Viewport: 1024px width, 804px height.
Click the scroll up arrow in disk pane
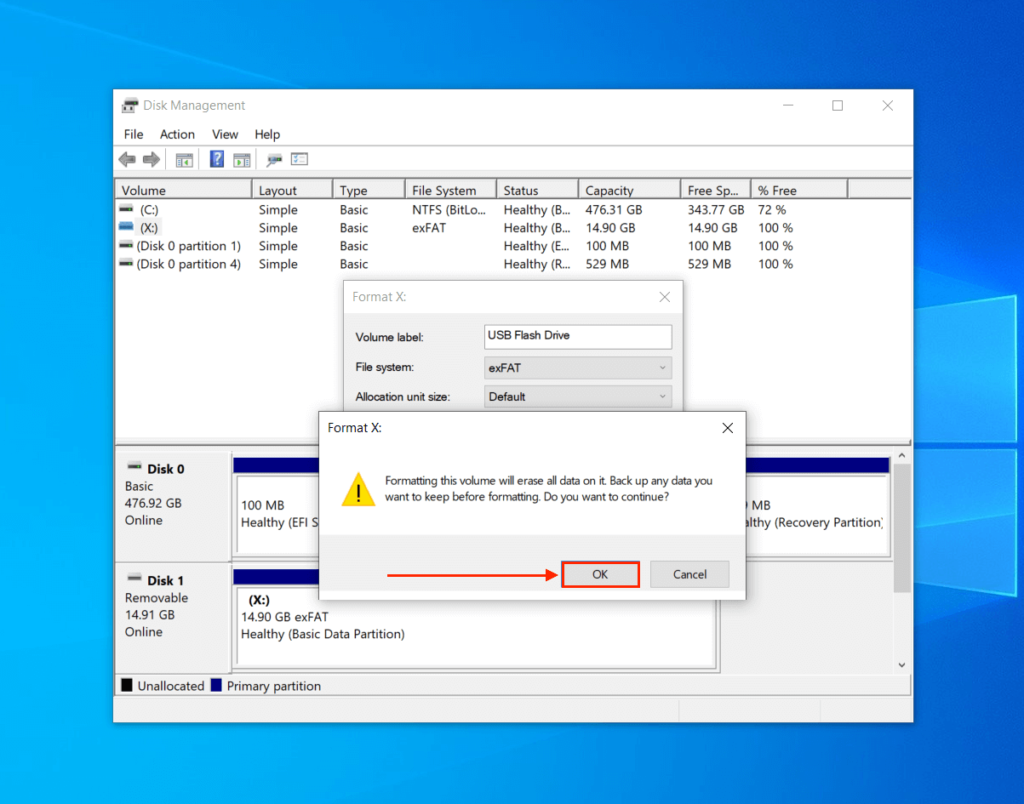pos(902,456)
